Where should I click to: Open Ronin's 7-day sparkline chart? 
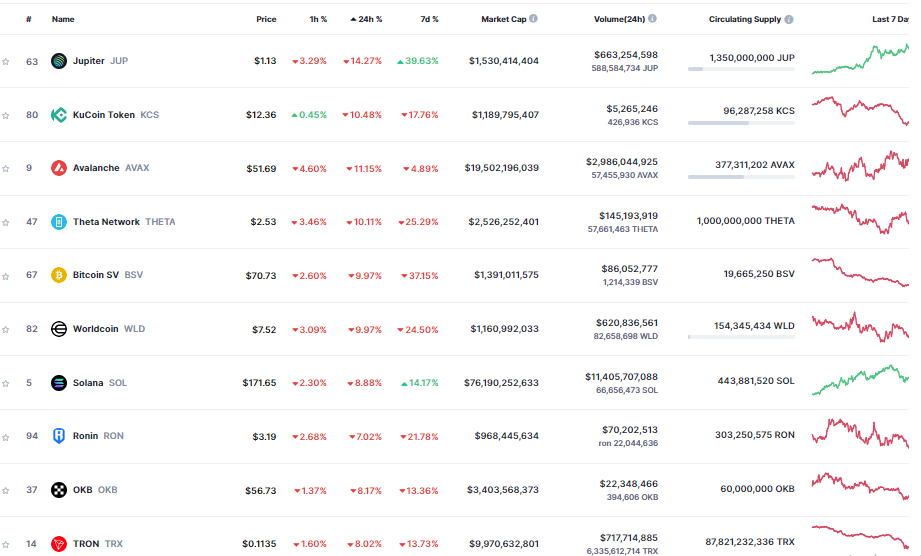(x=861, y=434)
